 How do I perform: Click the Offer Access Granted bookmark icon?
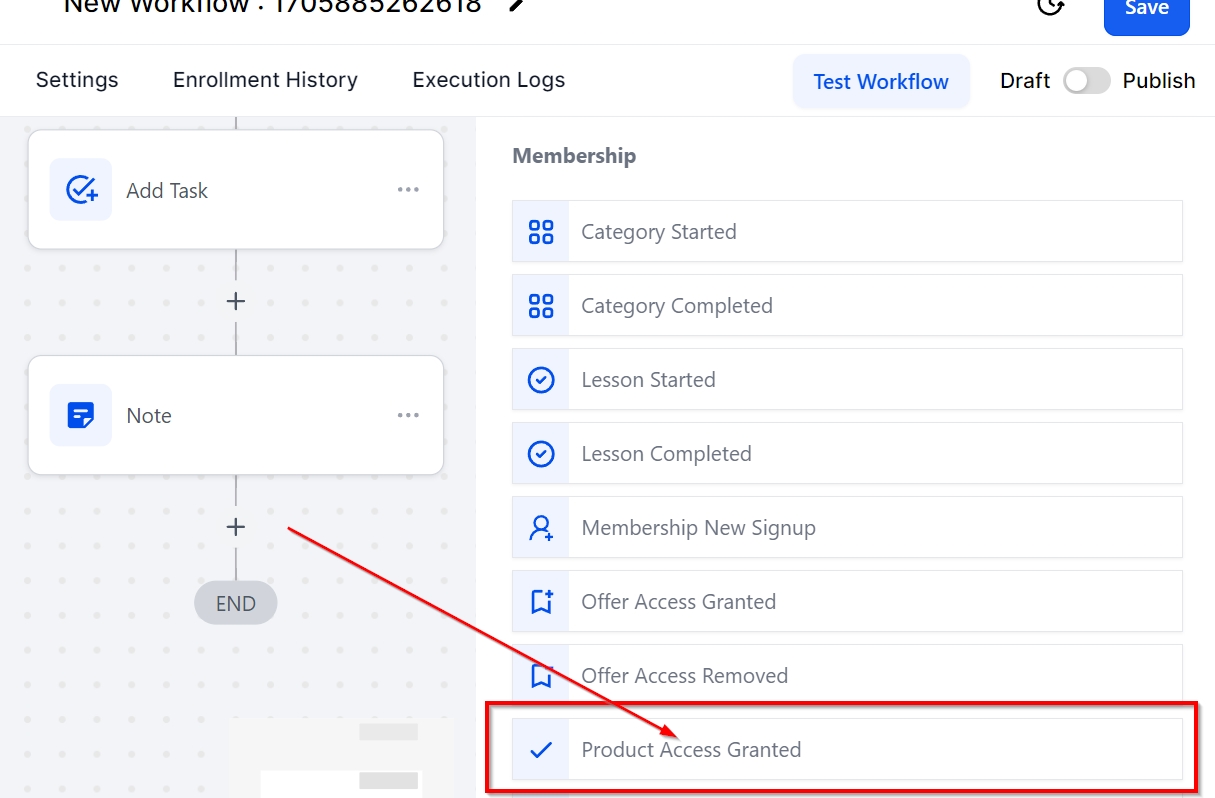tap(541, 602)
